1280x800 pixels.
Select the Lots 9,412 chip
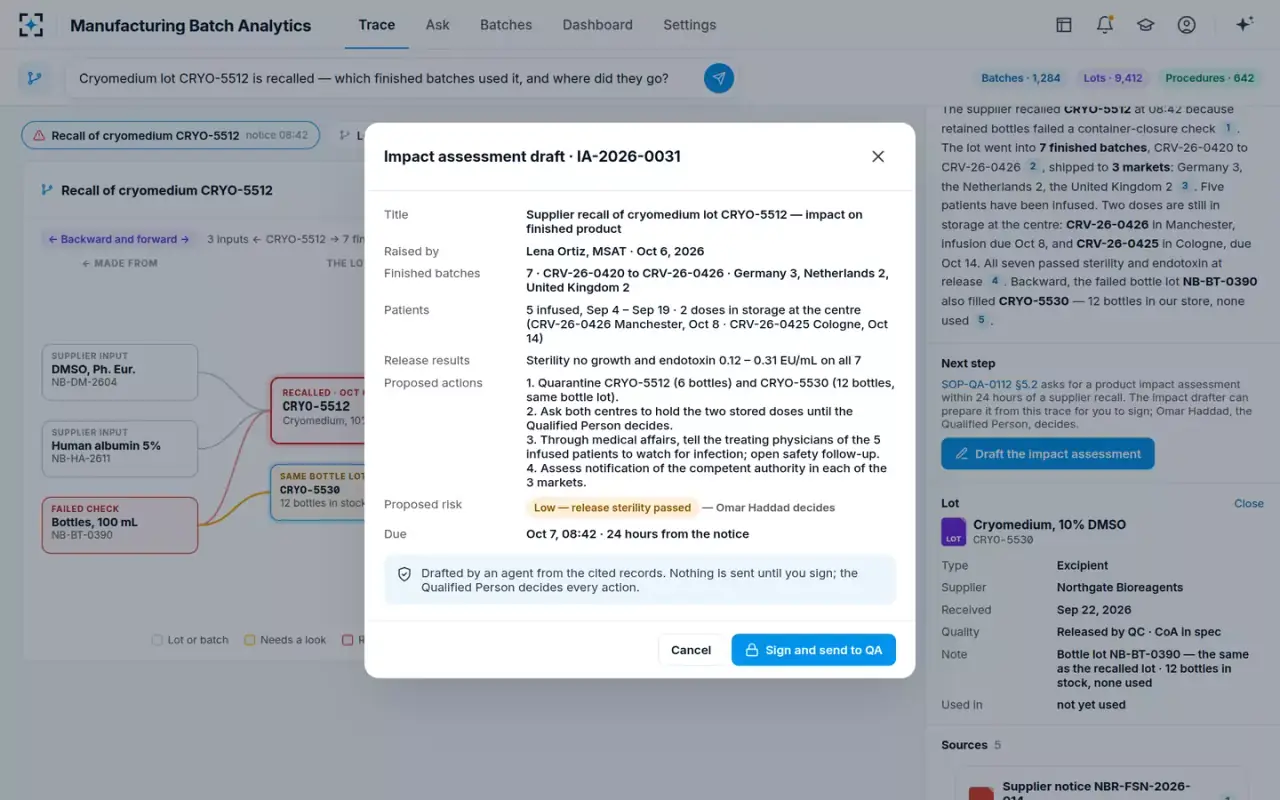(1113, 78)
